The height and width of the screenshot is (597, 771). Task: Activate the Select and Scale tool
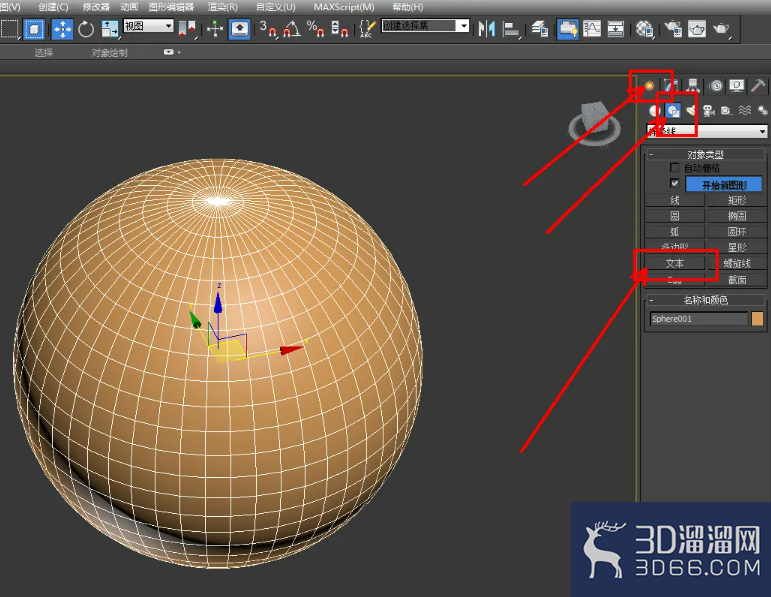109,29
